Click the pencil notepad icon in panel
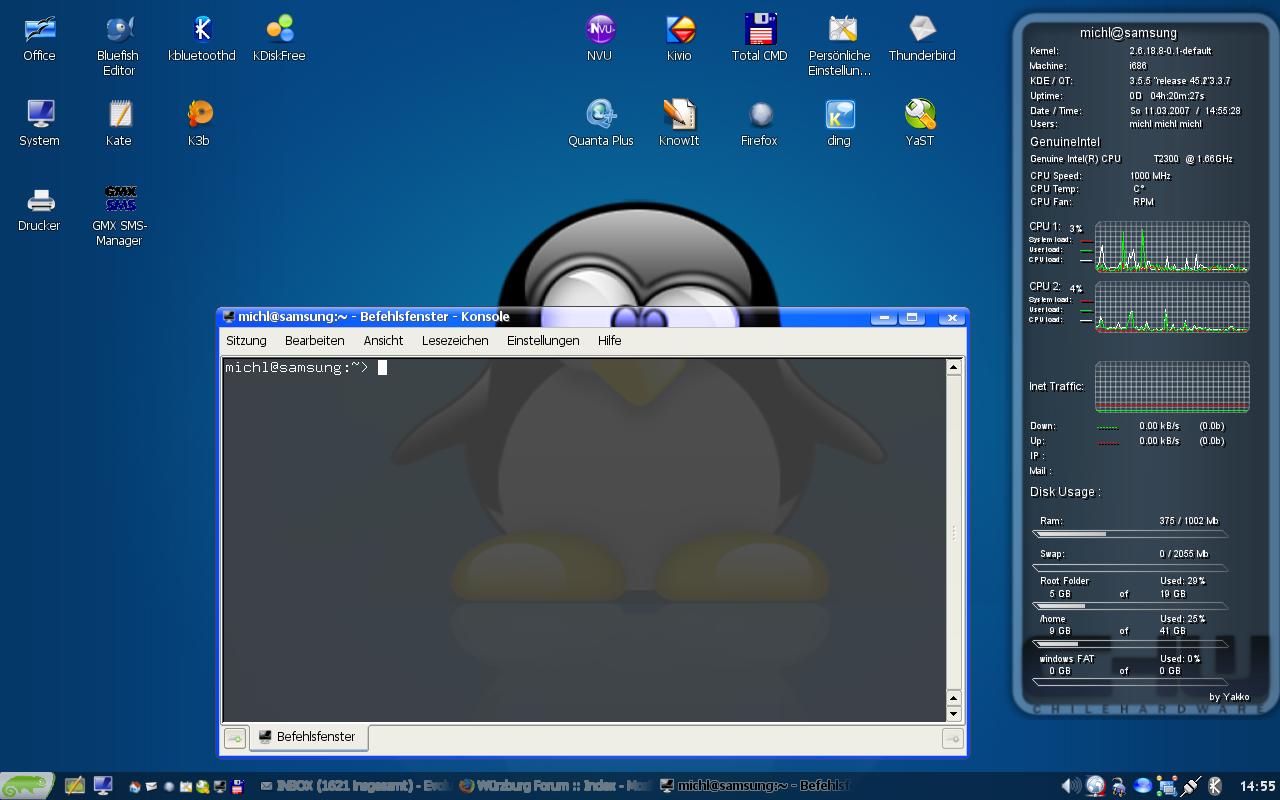This screenshot has width=1280, height=800. [75, 786]
